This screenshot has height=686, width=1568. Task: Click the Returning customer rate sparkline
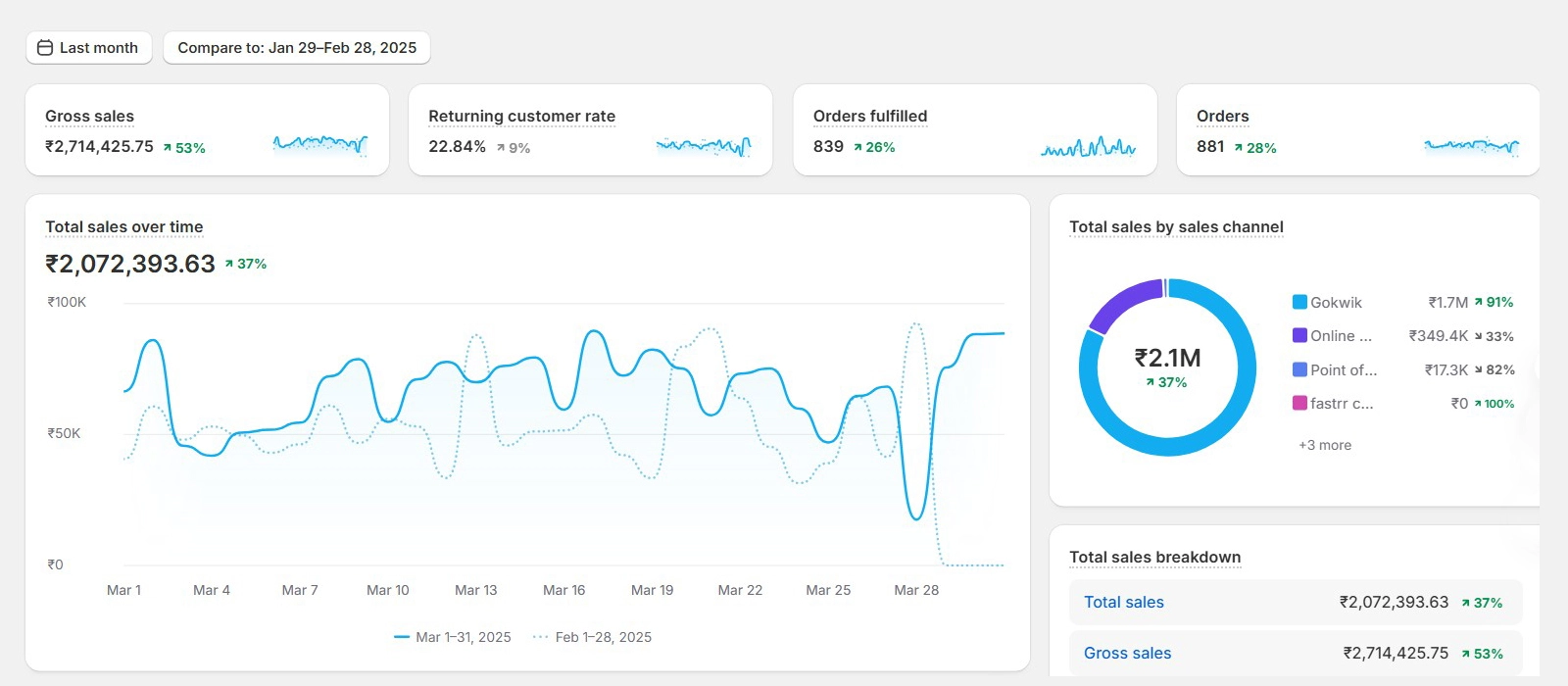tap(703, 146)
